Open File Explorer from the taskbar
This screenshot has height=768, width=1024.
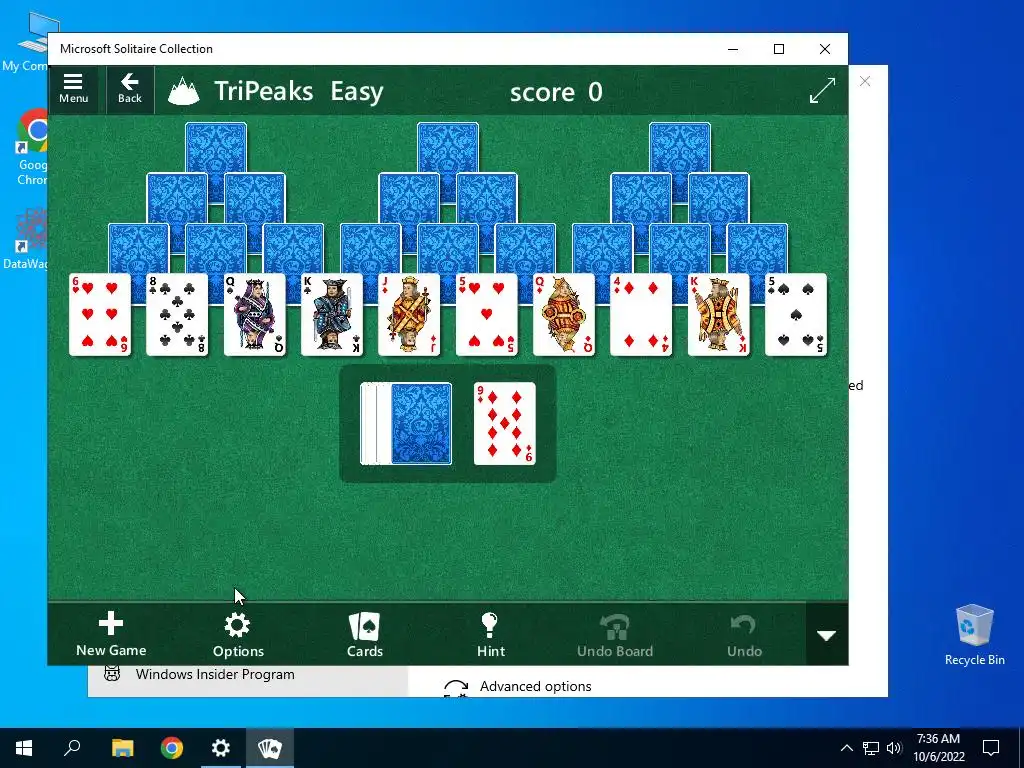click(x=122, y=748)
